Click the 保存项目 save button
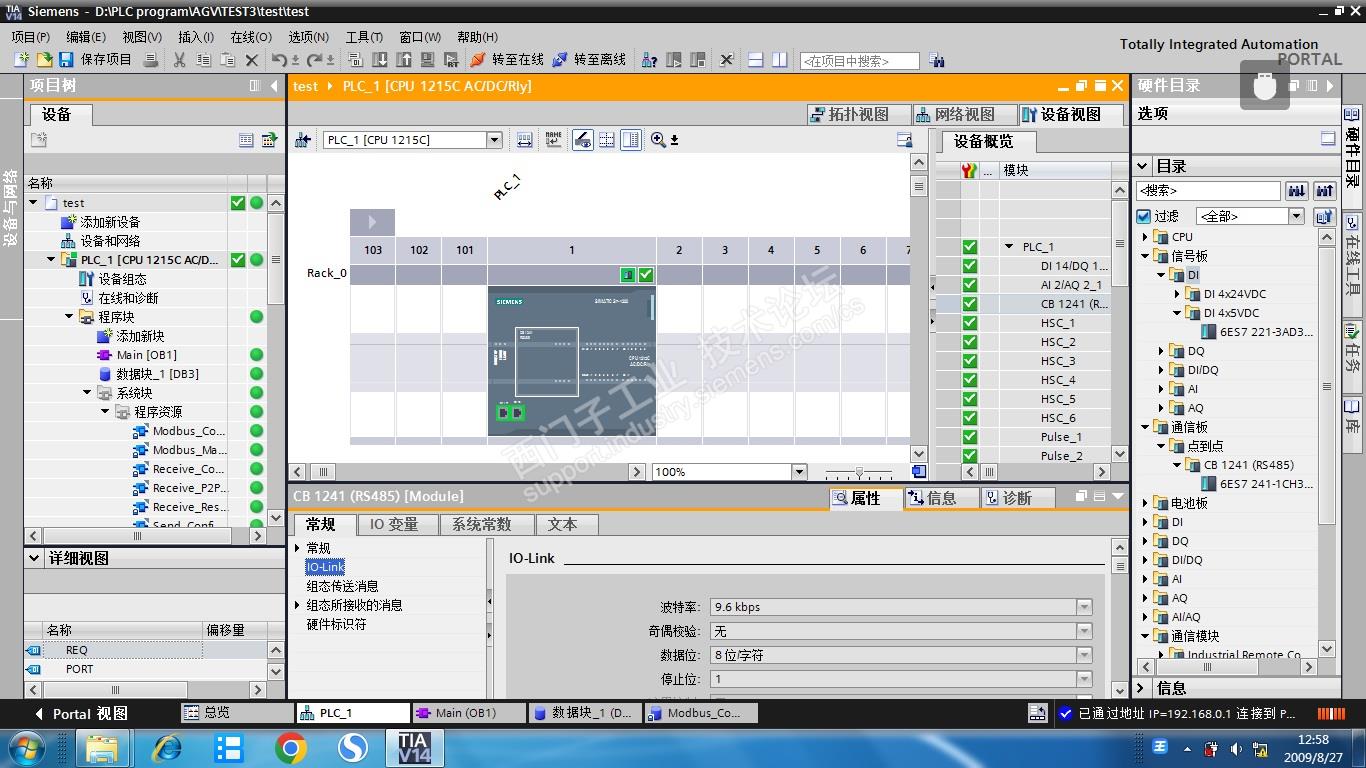This screenshot has width=1366, height=768. coord(96,60)
